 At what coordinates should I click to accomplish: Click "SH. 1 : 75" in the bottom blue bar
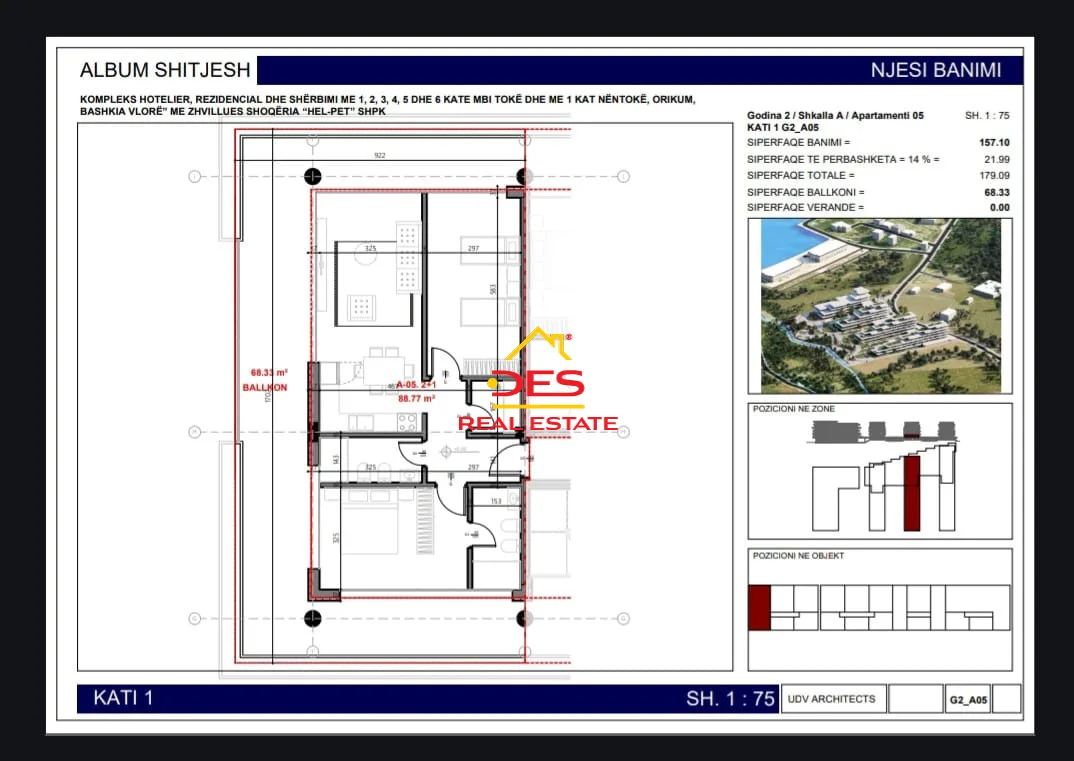[730, 699]
